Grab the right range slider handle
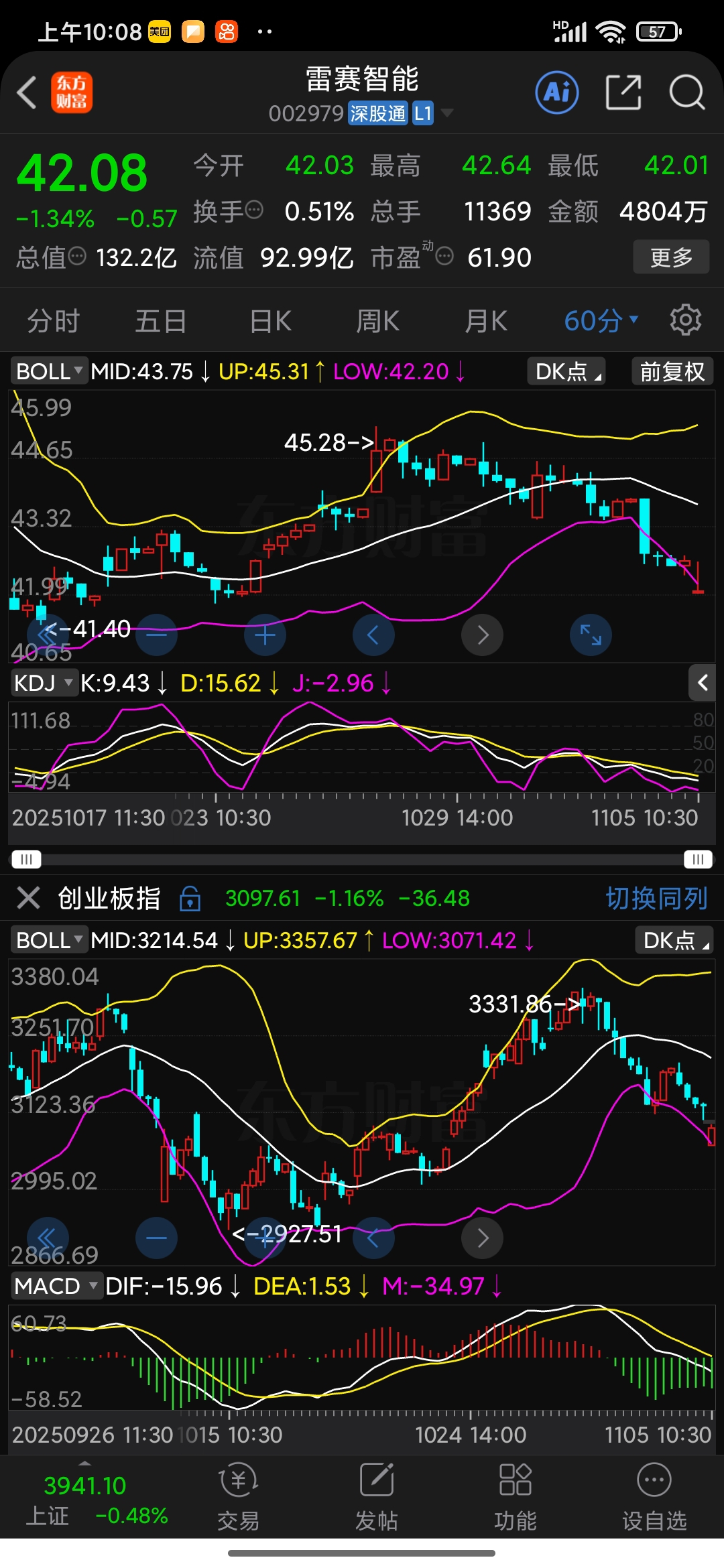The image size is (724, 1568). click(x=698, y=859)
